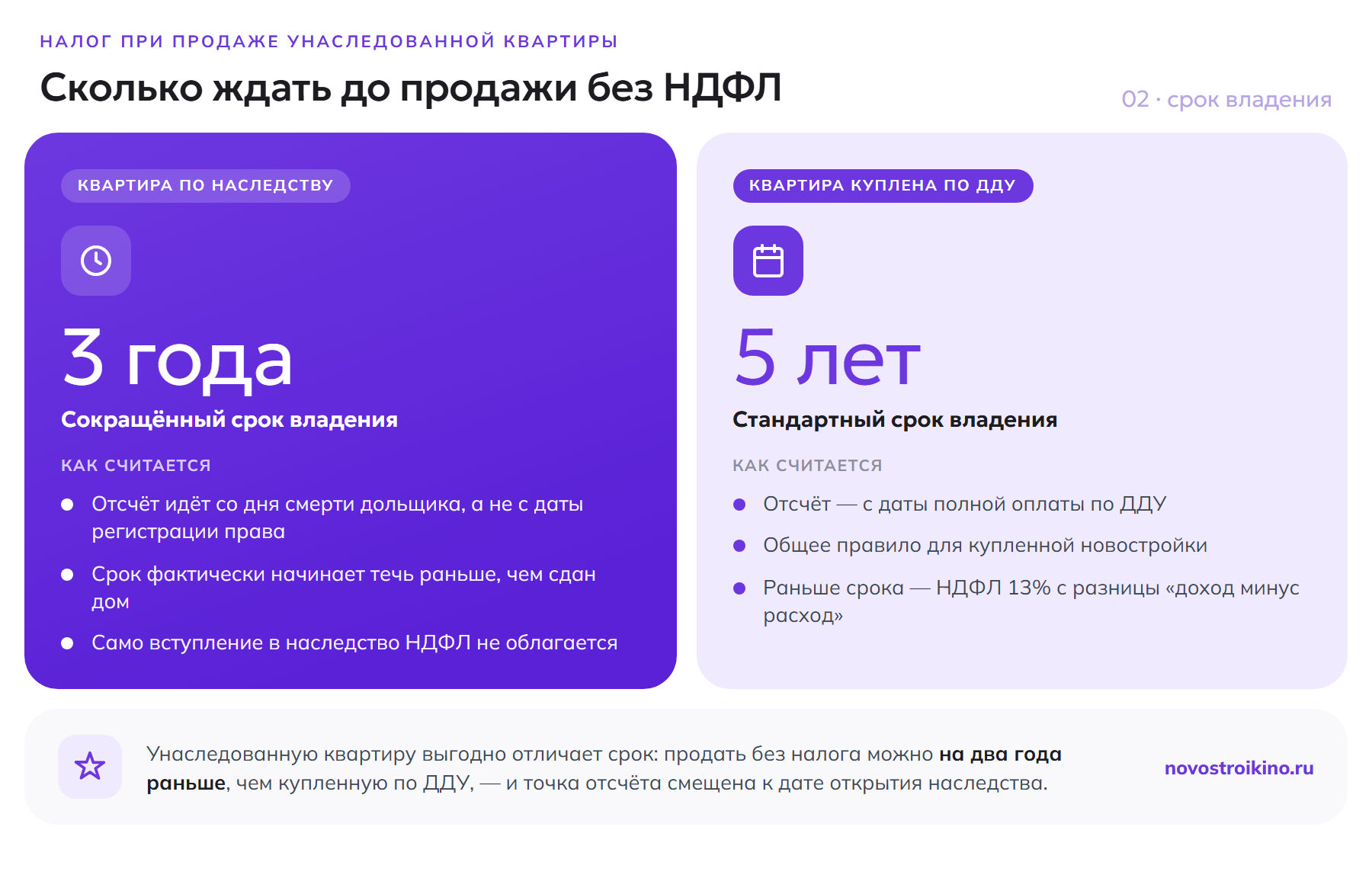Click the clock icon in the purple card
Viewport: 1372px width, 875px height.
[96, 261]
